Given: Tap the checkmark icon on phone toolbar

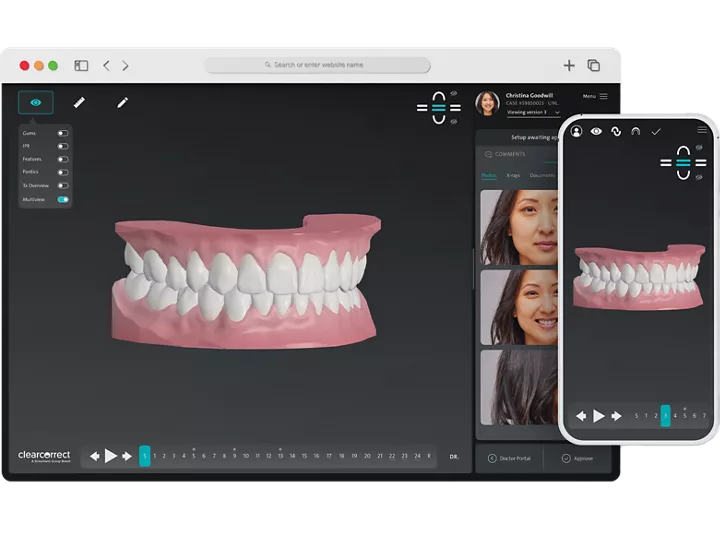Looking at the screenshot, I should tap(656, 131).
